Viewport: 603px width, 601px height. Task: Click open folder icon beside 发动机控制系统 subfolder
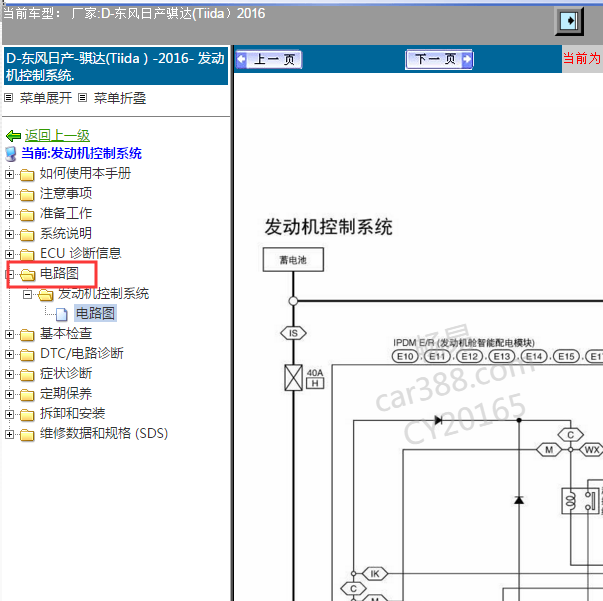45,295
